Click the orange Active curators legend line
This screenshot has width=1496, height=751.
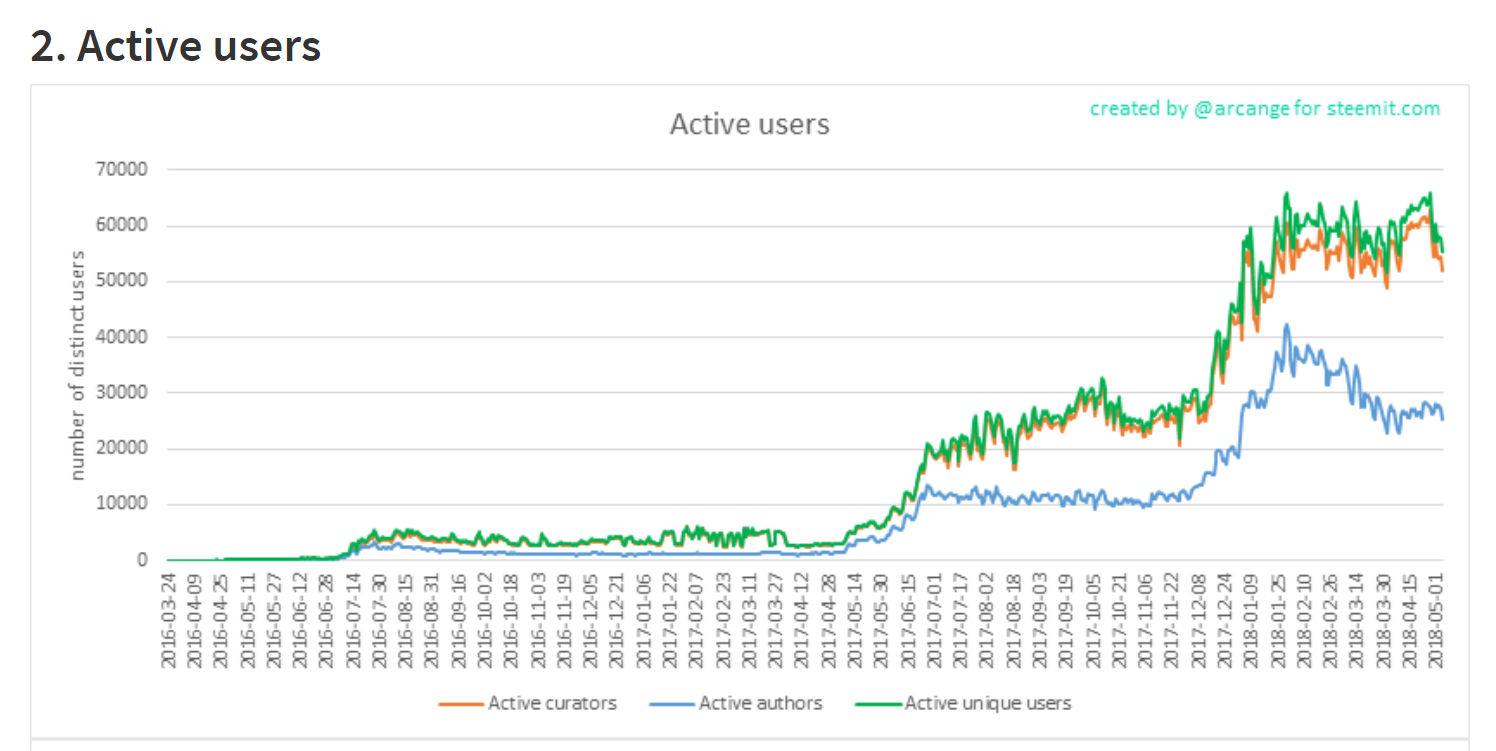pyautogui.click(x=461, y=704)
